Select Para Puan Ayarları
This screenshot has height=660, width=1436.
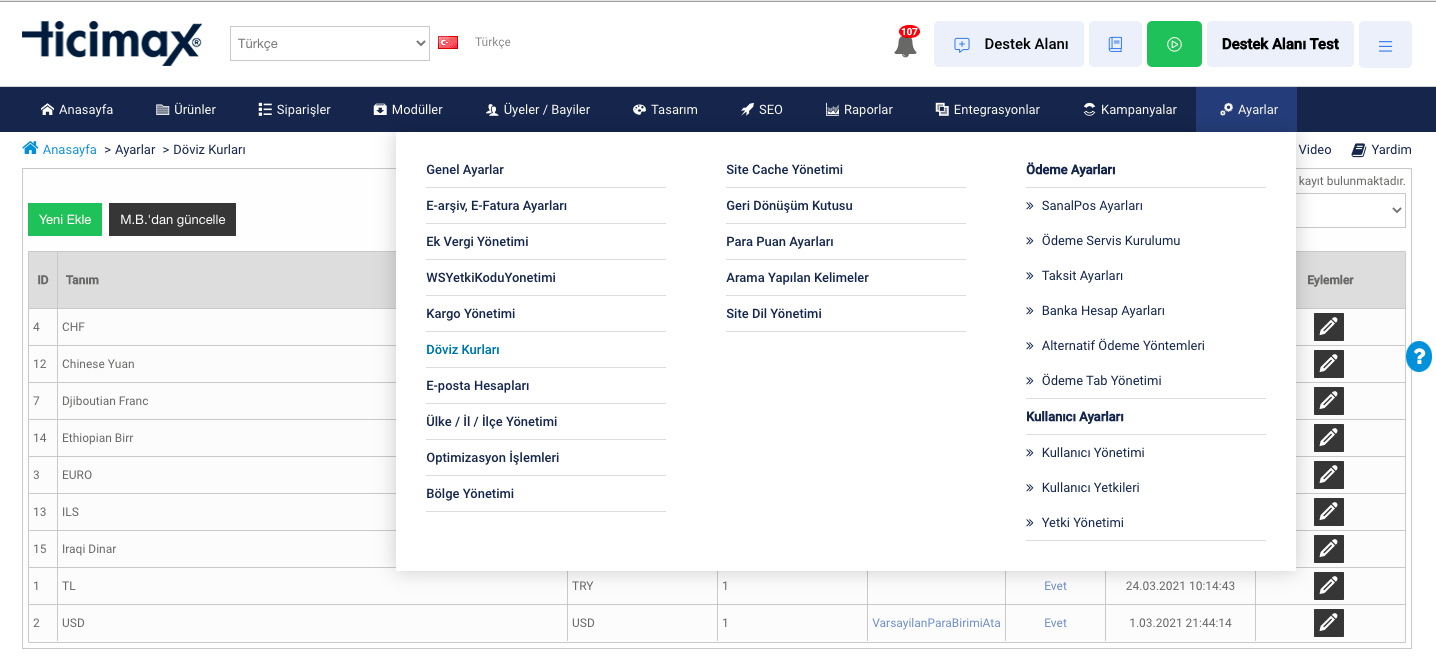point(780,242)
